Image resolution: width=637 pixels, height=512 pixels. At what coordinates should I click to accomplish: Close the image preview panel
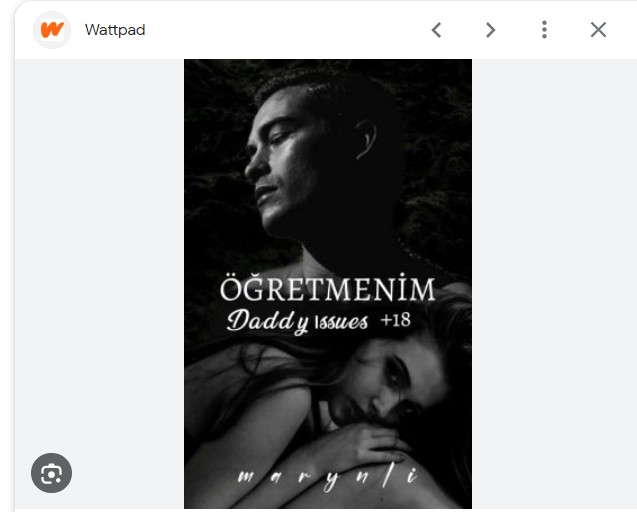598,30
